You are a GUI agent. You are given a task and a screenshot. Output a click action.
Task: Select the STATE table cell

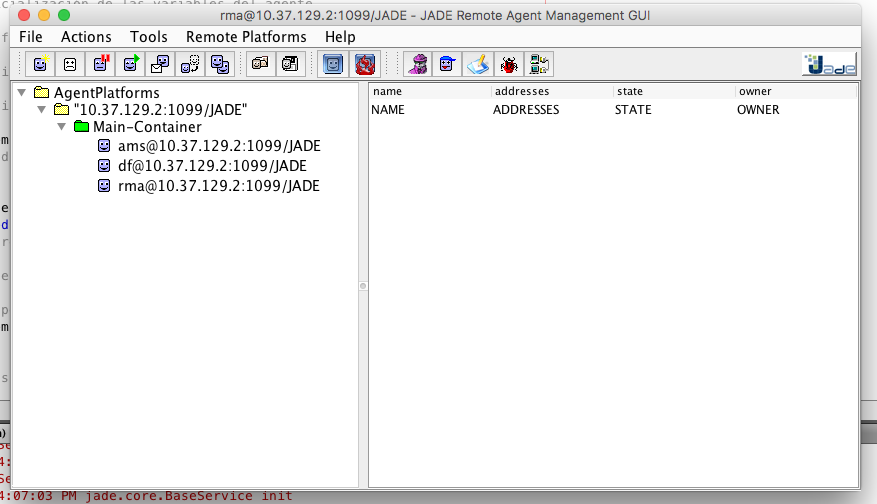(x=674, y=110)
